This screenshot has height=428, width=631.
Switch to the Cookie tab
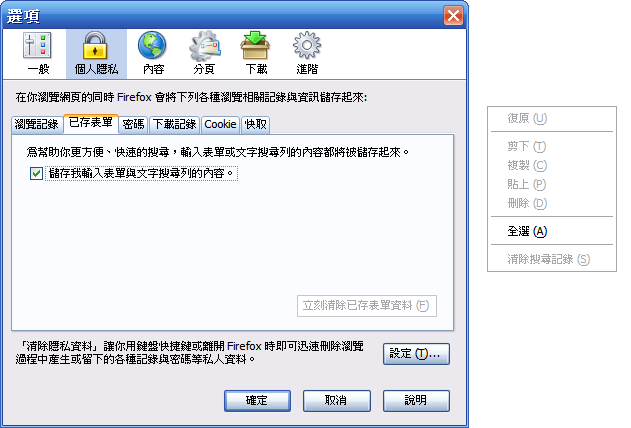(220, 124)
